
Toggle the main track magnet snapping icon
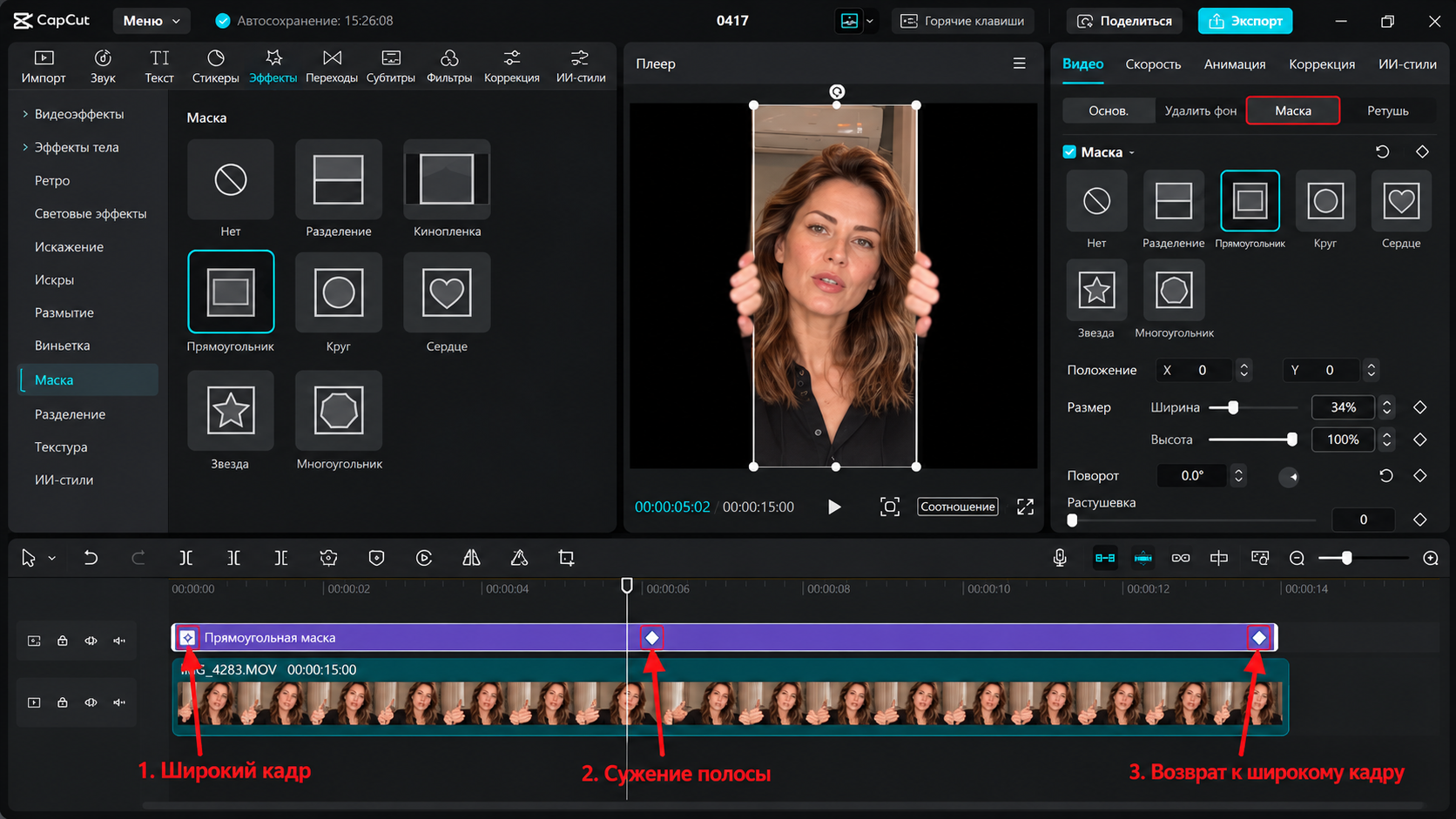(1105, 558)
